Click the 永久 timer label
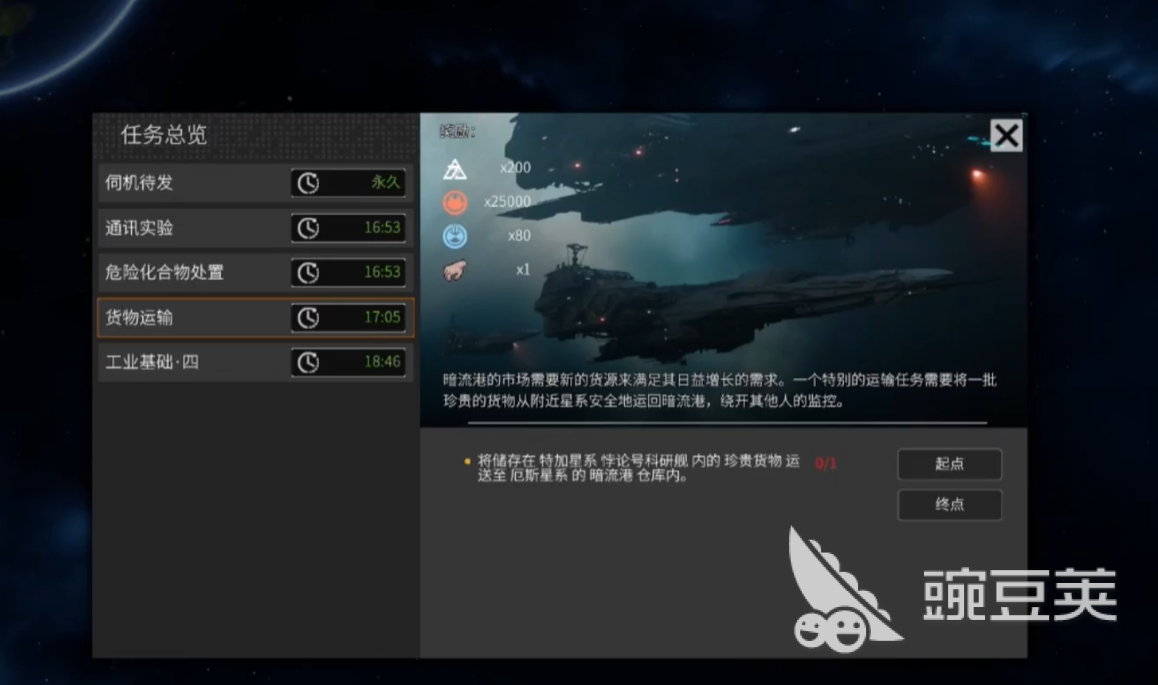1158x685 pixels. 386,182
